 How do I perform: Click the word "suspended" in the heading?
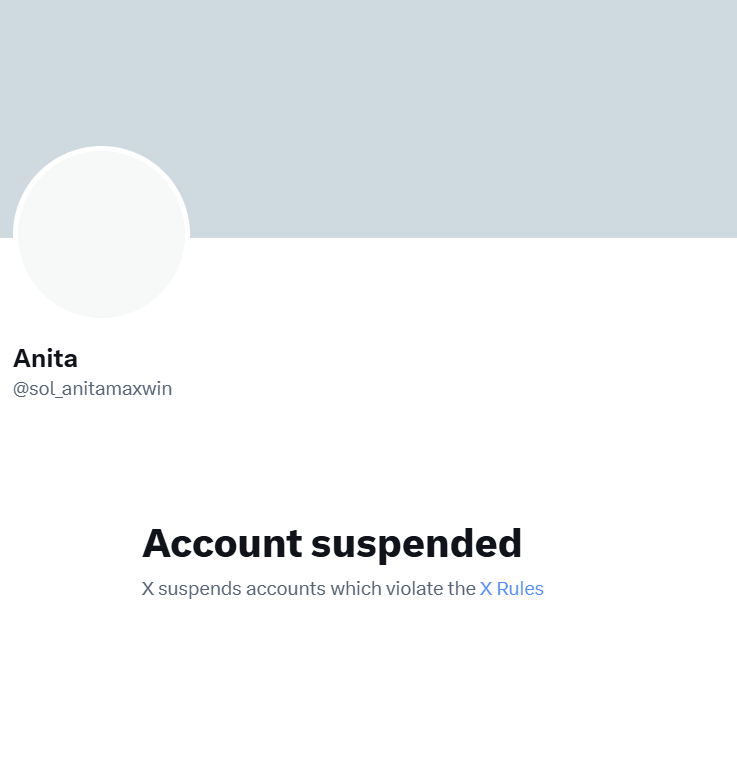[416, 543]
